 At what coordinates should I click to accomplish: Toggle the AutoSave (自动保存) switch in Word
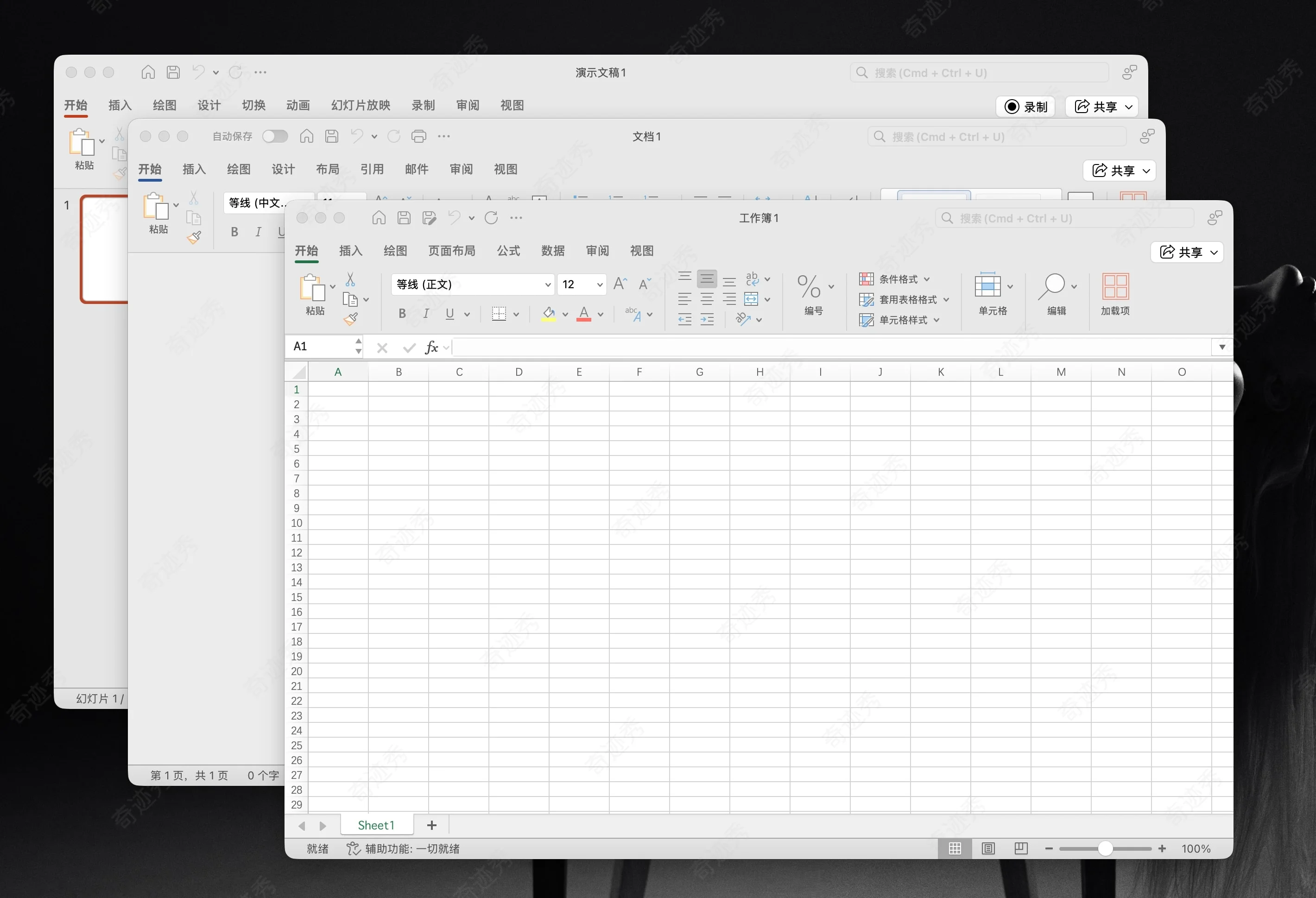pos(275,136)
